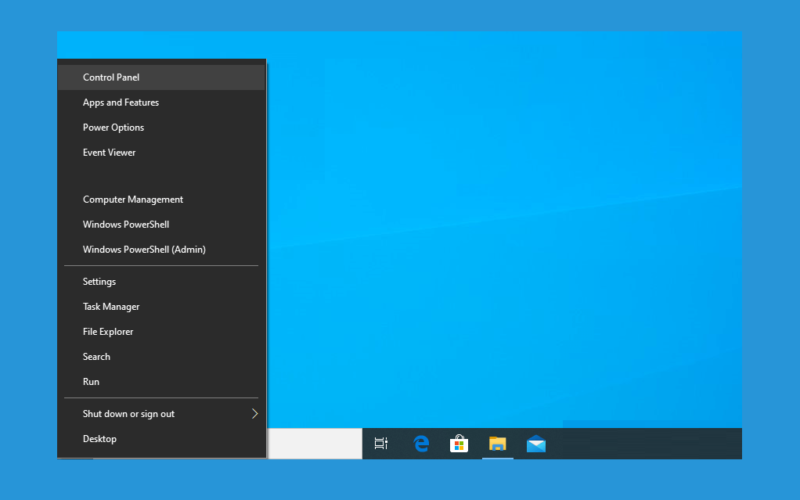Viewport: 800px width, 500px height.
Task: Launch Task Manager
Action: [161, 307]
